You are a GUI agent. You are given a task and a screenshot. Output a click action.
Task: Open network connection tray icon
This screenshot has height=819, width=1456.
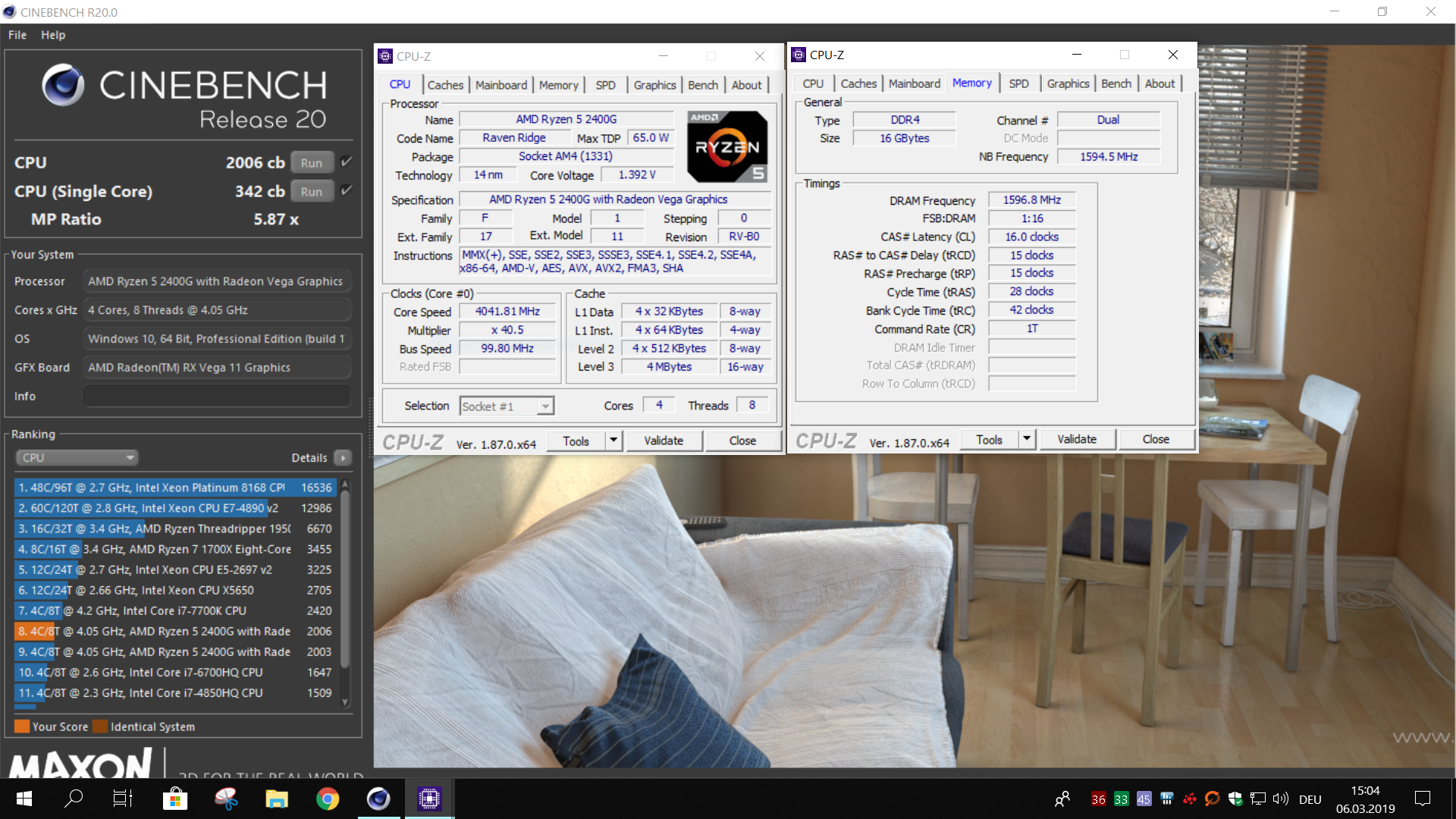[1258, 799]
